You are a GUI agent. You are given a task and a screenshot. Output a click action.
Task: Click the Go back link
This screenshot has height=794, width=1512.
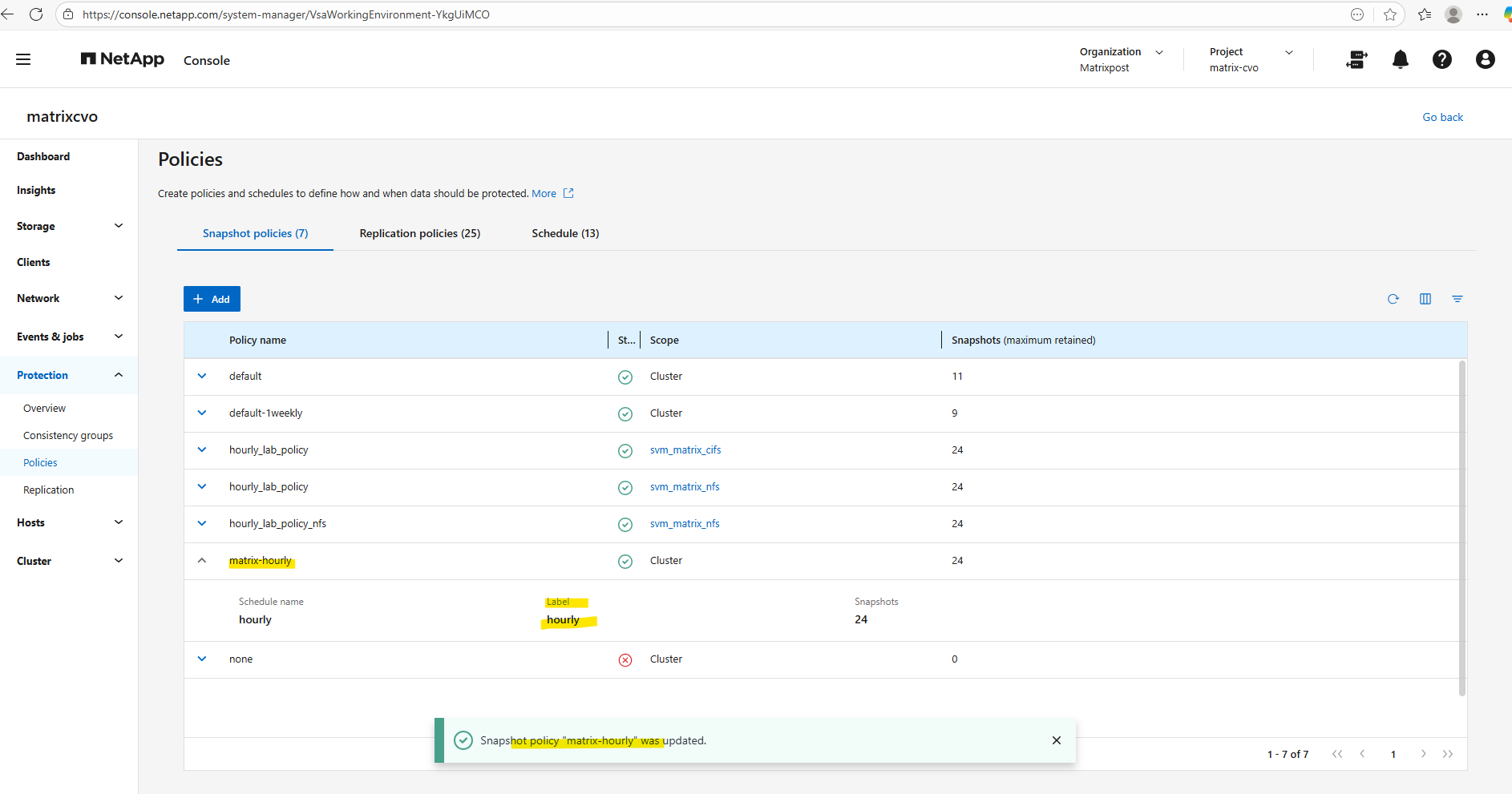[x=1441, y=117]
